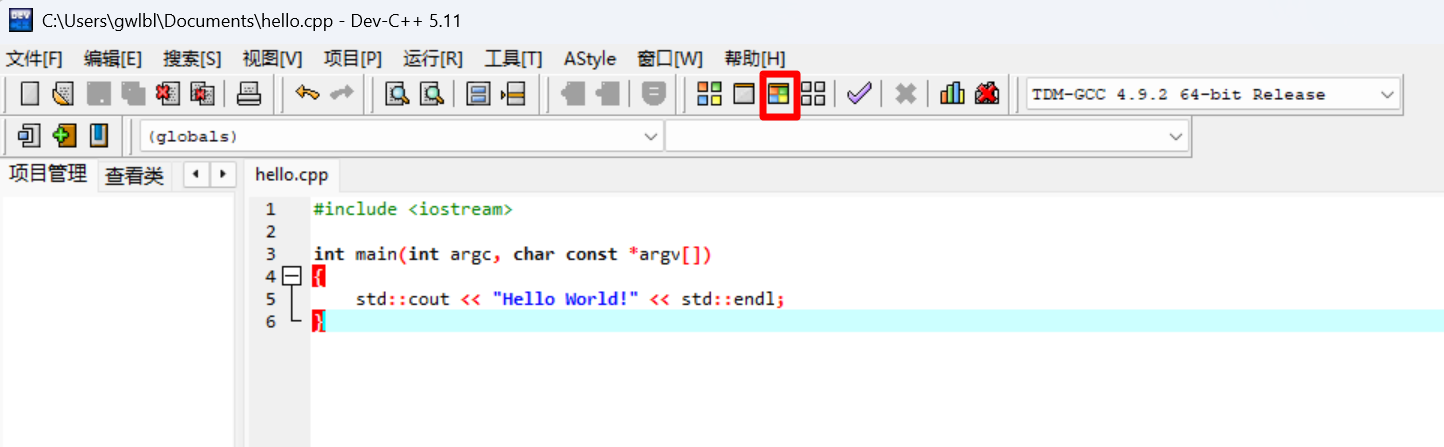Click the "Hello World!" string literal
This screenshot has width=1444, height=447.
(565, 299)
